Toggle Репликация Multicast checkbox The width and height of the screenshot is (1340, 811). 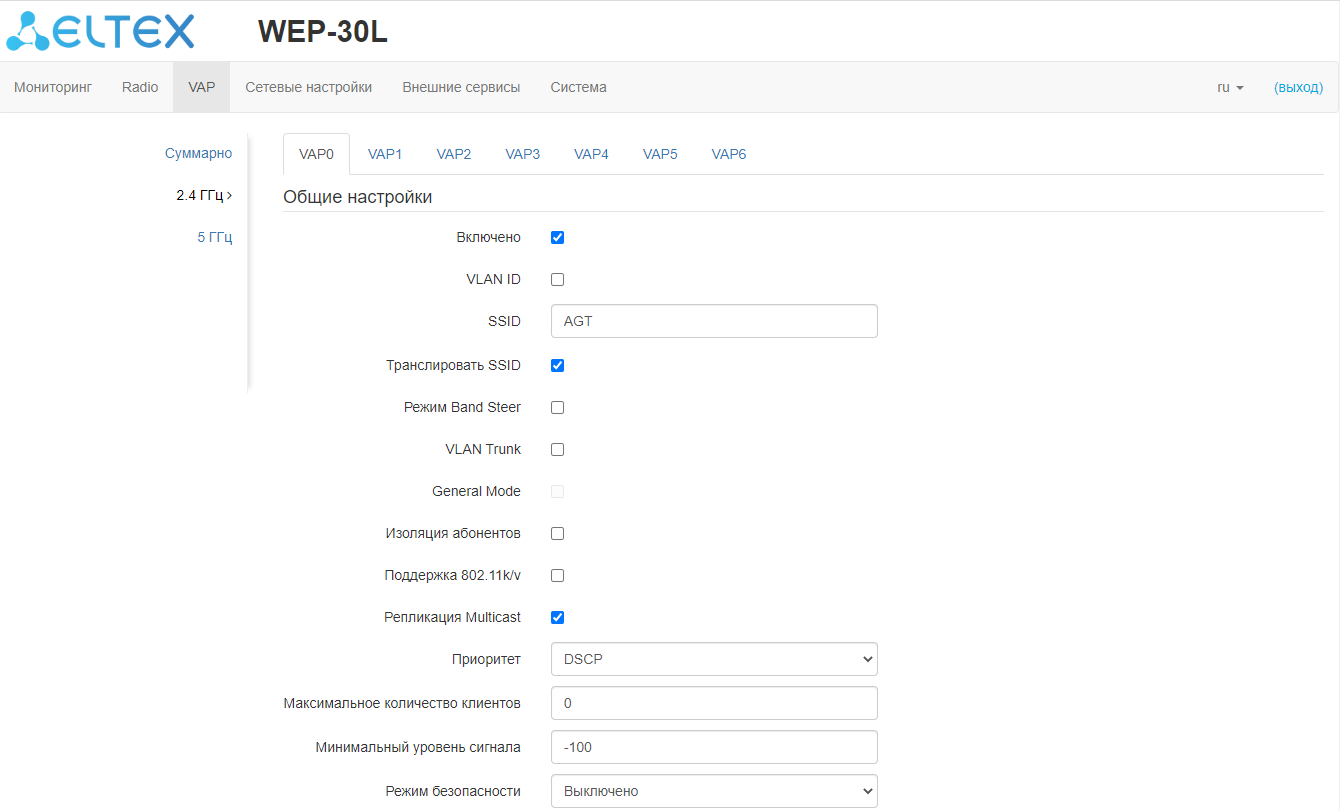tap(558, 617)
